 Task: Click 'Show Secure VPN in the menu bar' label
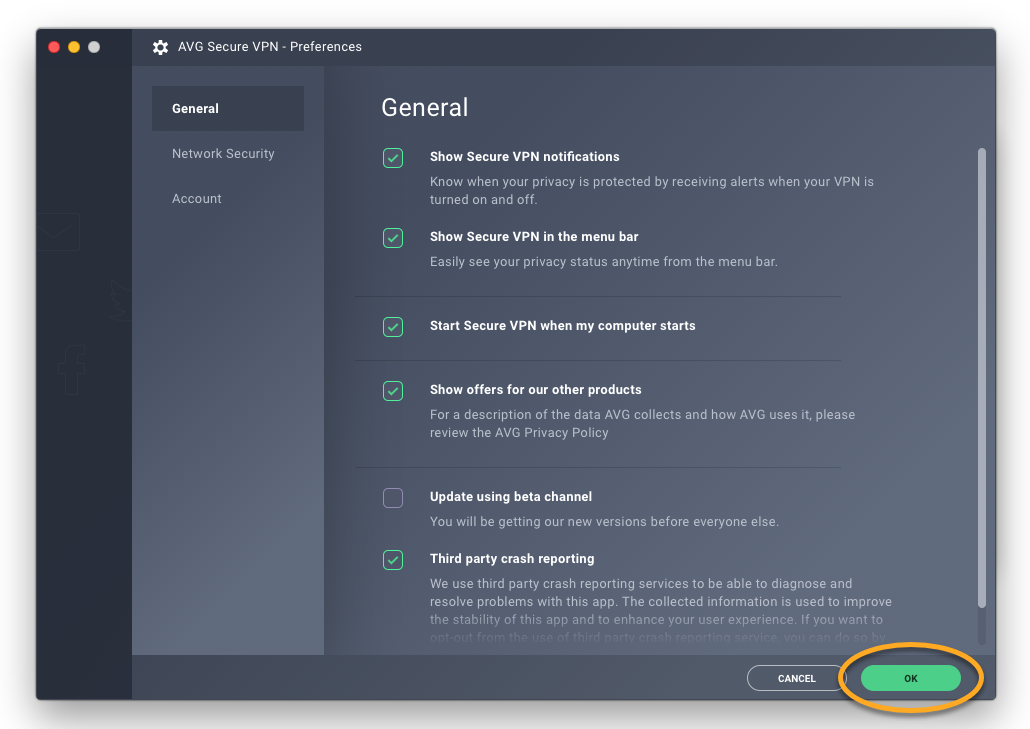click(x=534, y=236)
